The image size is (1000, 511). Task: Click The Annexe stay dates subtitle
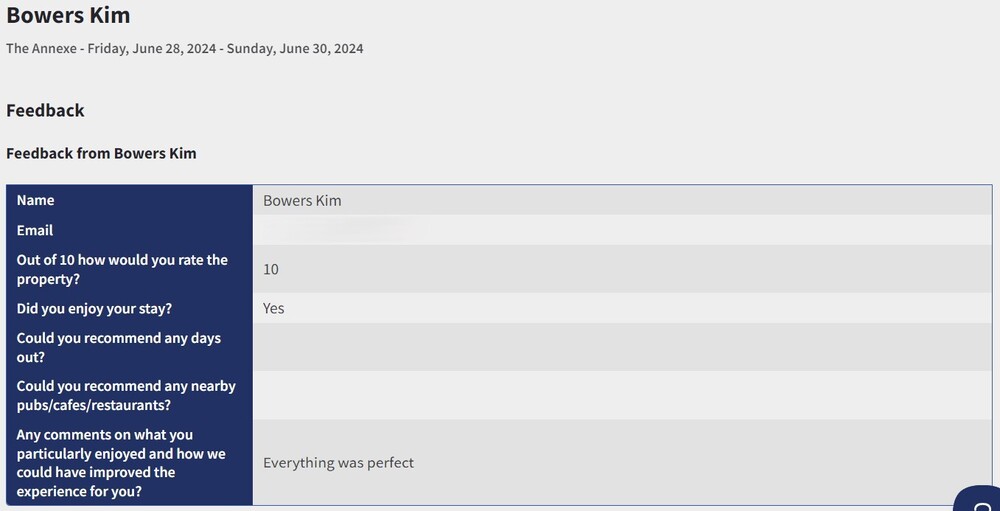(184, 48)
